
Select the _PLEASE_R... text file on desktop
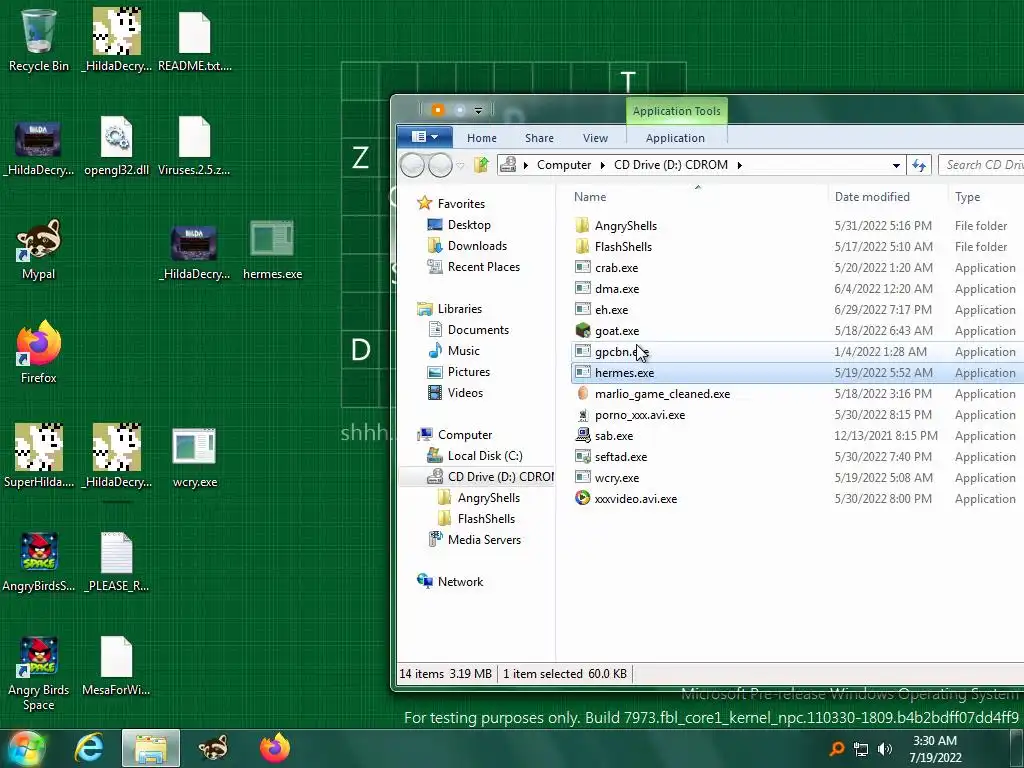click(x=116, y=562)
